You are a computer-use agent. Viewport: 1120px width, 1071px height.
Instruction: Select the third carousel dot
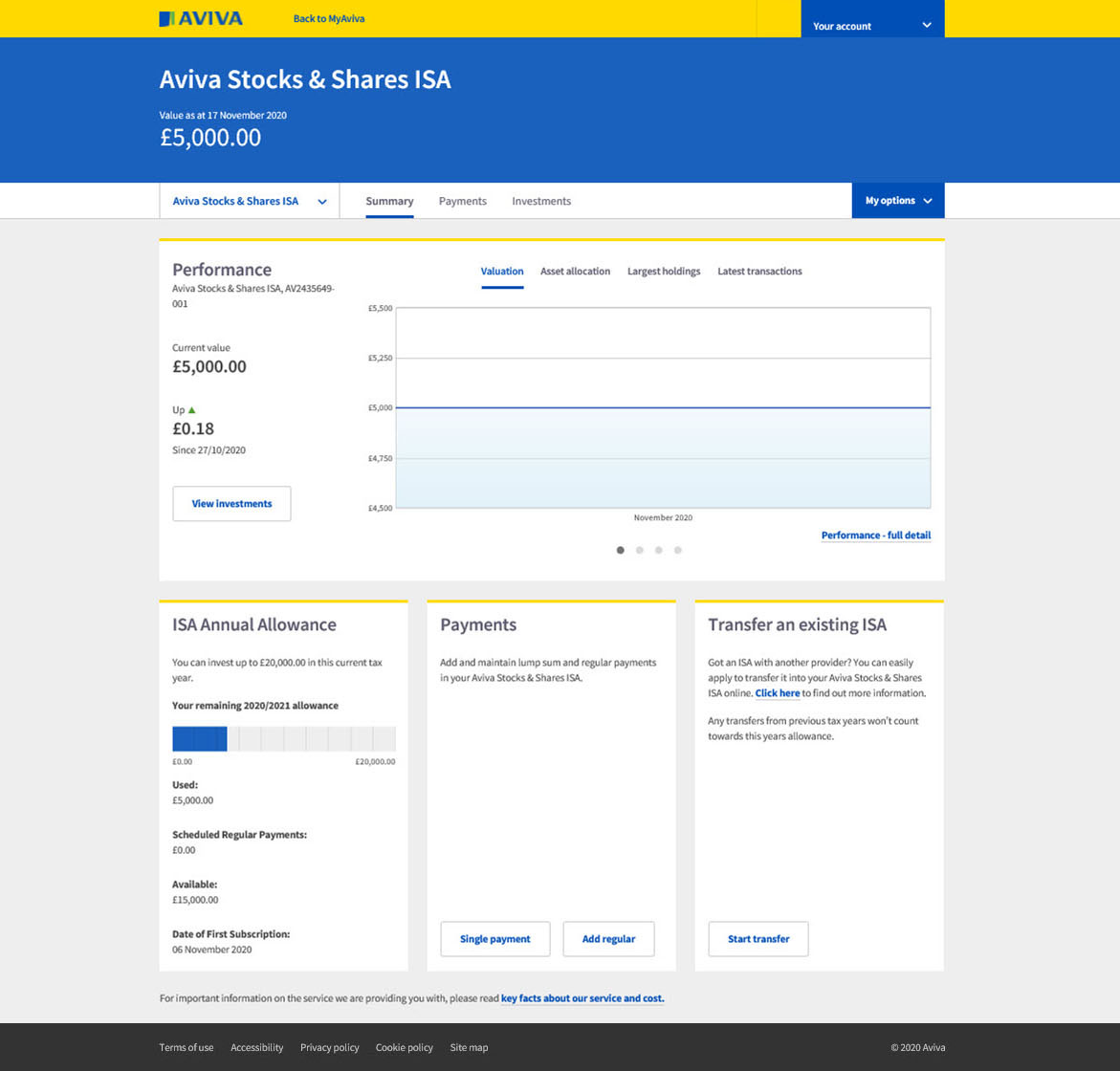point(659,551)
